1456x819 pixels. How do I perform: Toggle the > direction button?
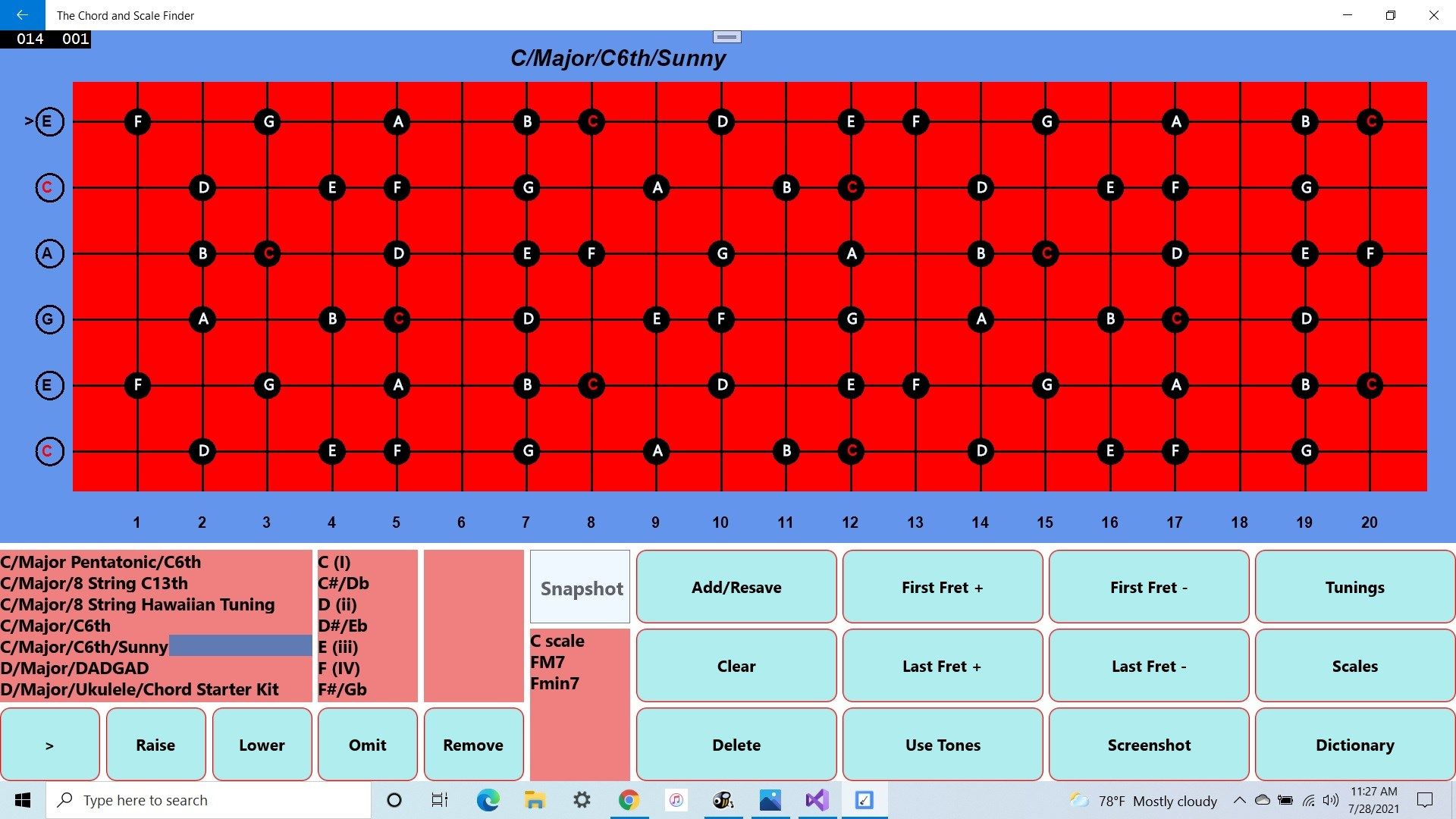[x=49, y=745]
